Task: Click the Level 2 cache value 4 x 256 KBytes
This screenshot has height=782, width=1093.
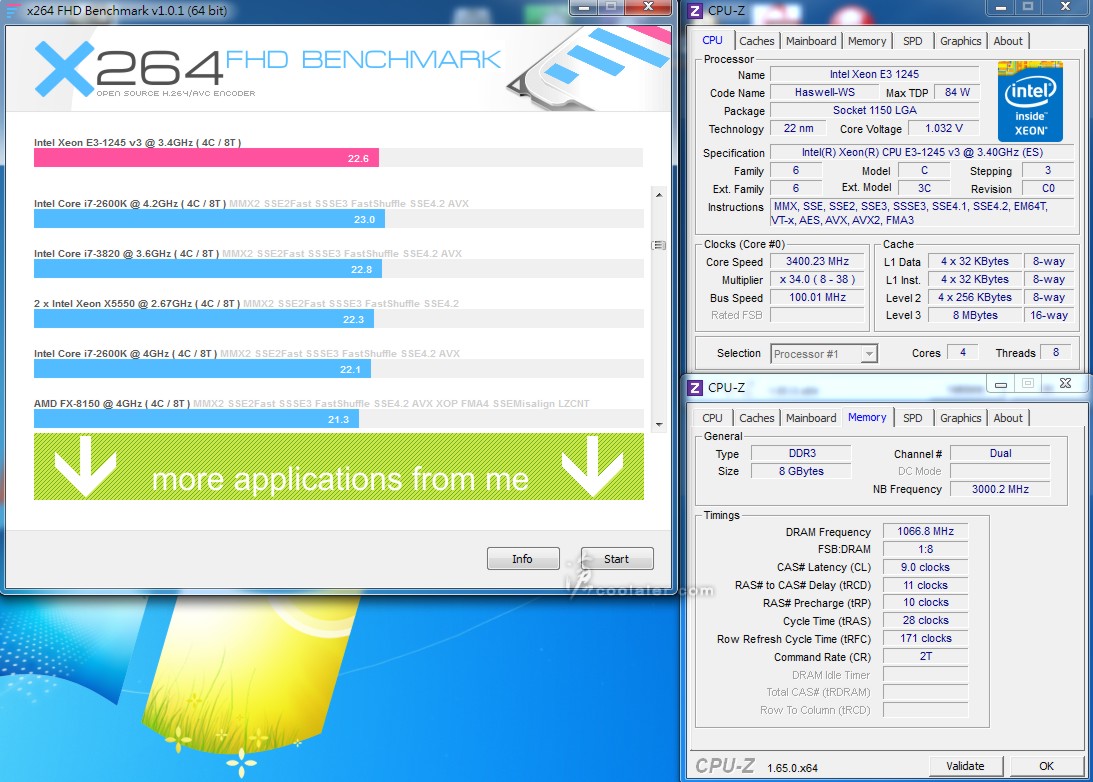Action: coord(975,298)
